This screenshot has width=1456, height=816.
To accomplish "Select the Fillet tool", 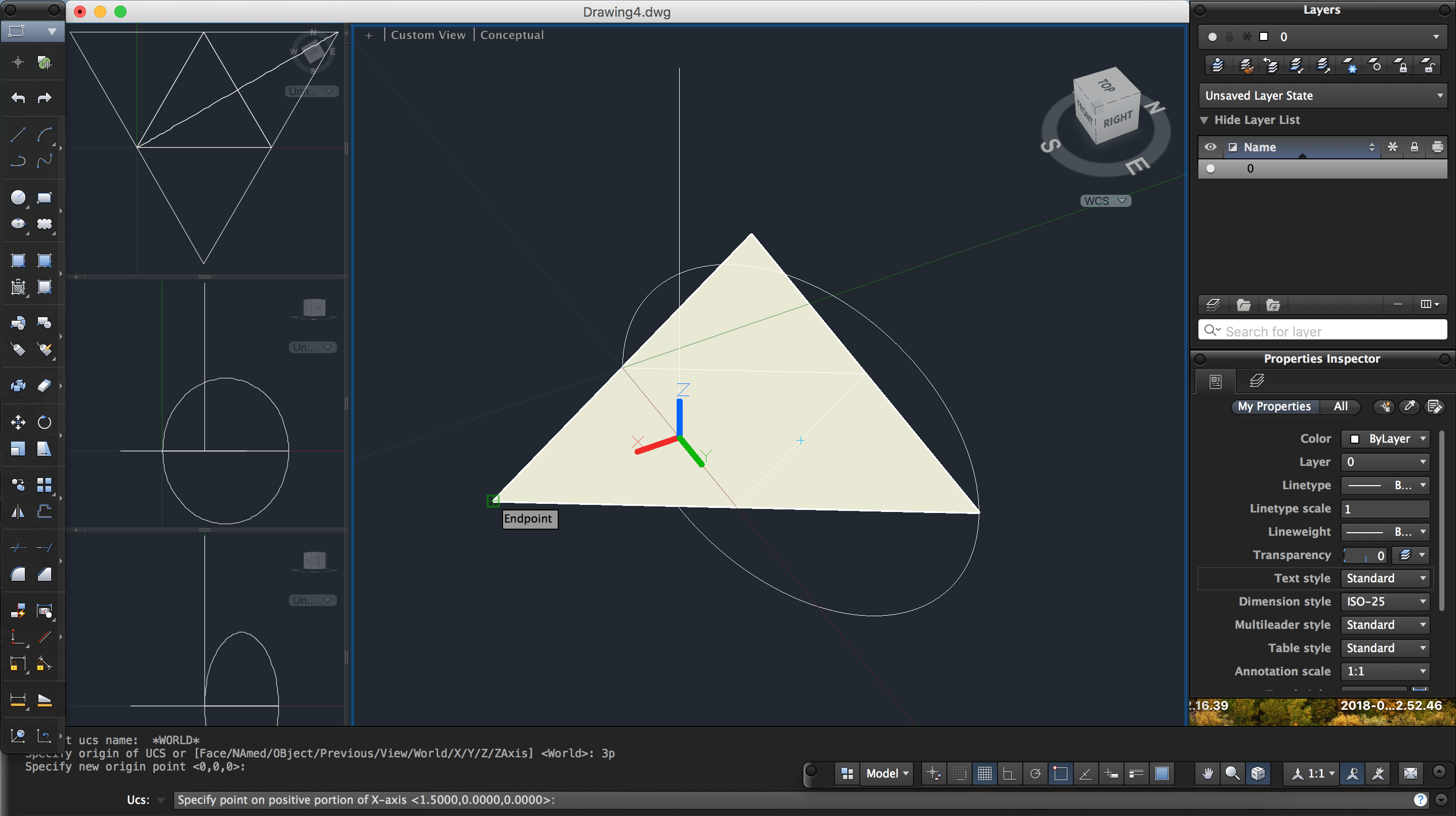I will point(18,574).
